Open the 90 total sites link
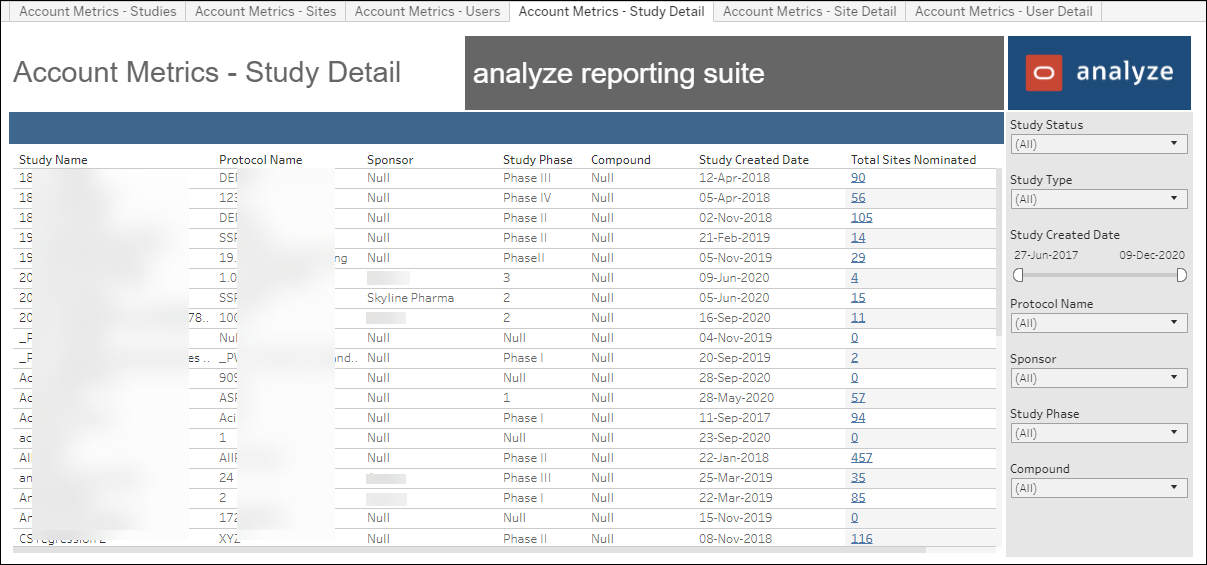 (858, 178)
